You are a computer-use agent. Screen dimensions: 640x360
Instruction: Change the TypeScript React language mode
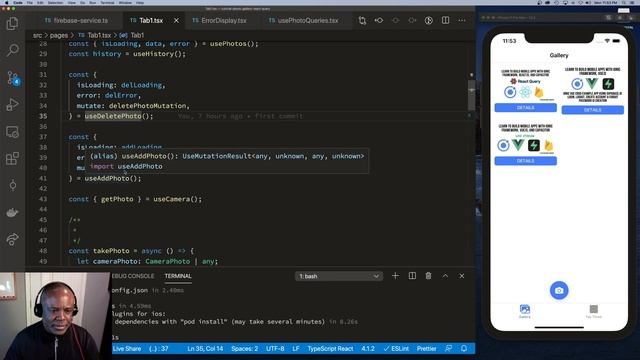click(x=330, y=349)
